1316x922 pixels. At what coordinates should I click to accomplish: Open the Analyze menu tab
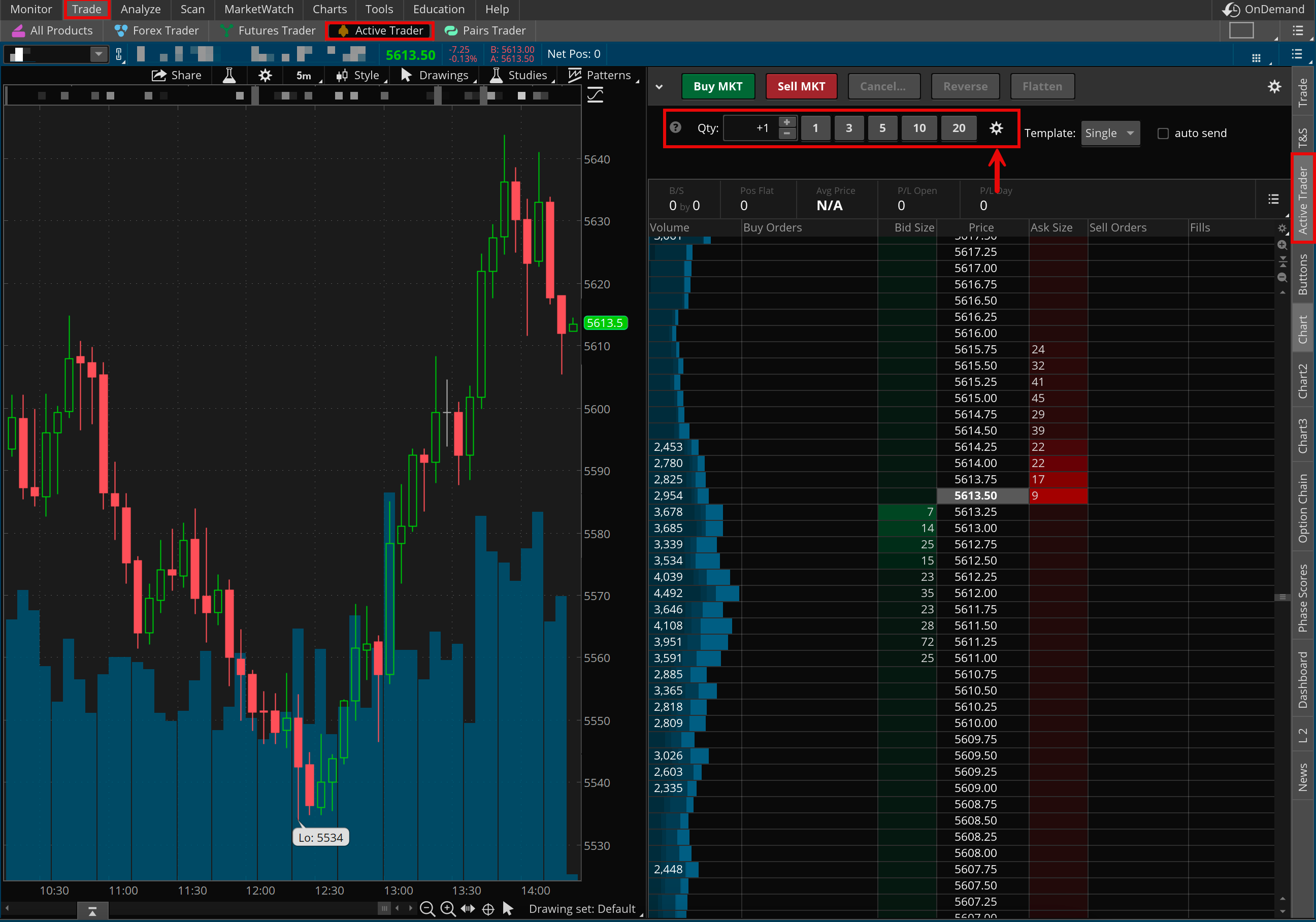tap(141, 9)
